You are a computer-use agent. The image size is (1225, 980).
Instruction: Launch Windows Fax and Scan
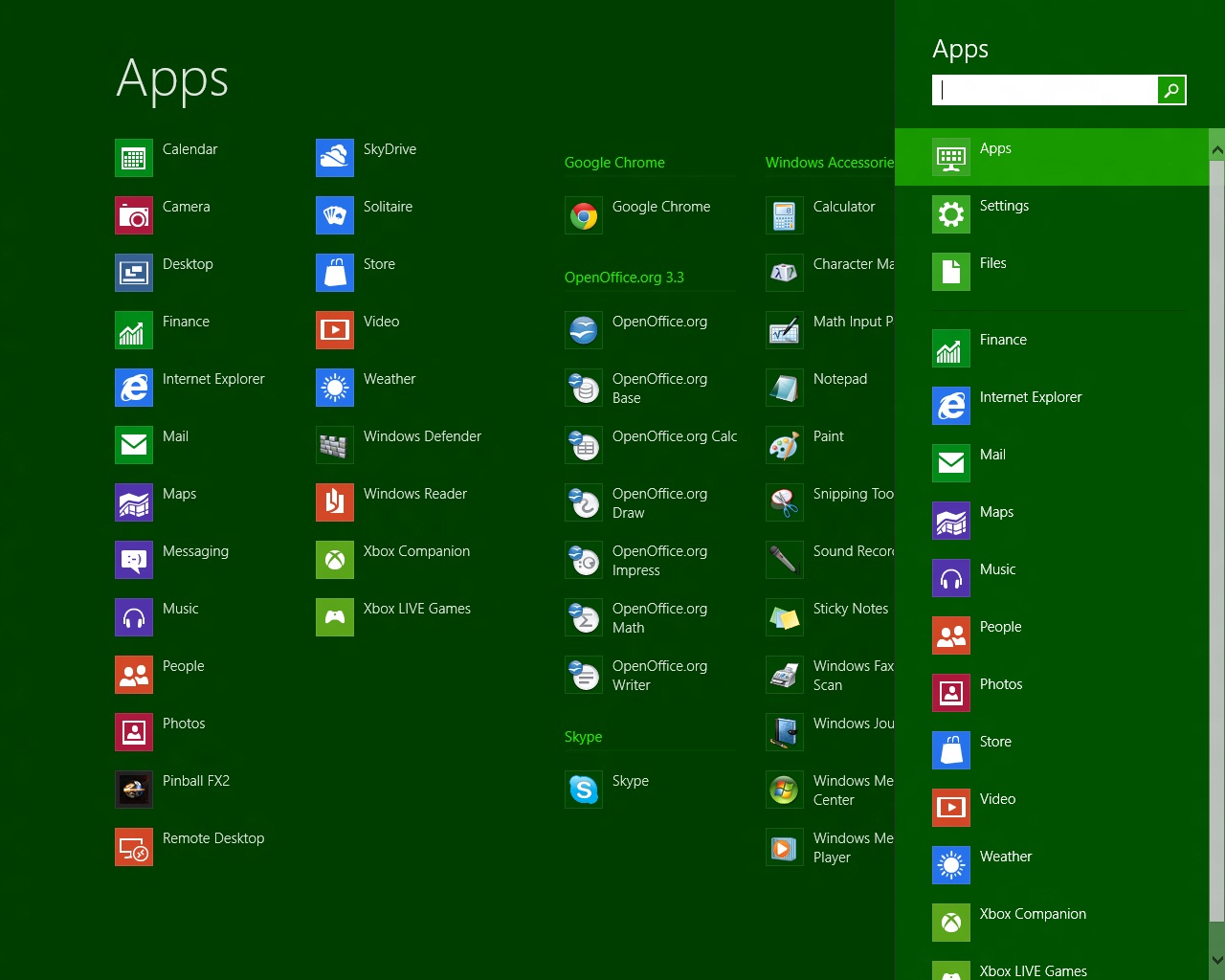click(x=785, y=675)
